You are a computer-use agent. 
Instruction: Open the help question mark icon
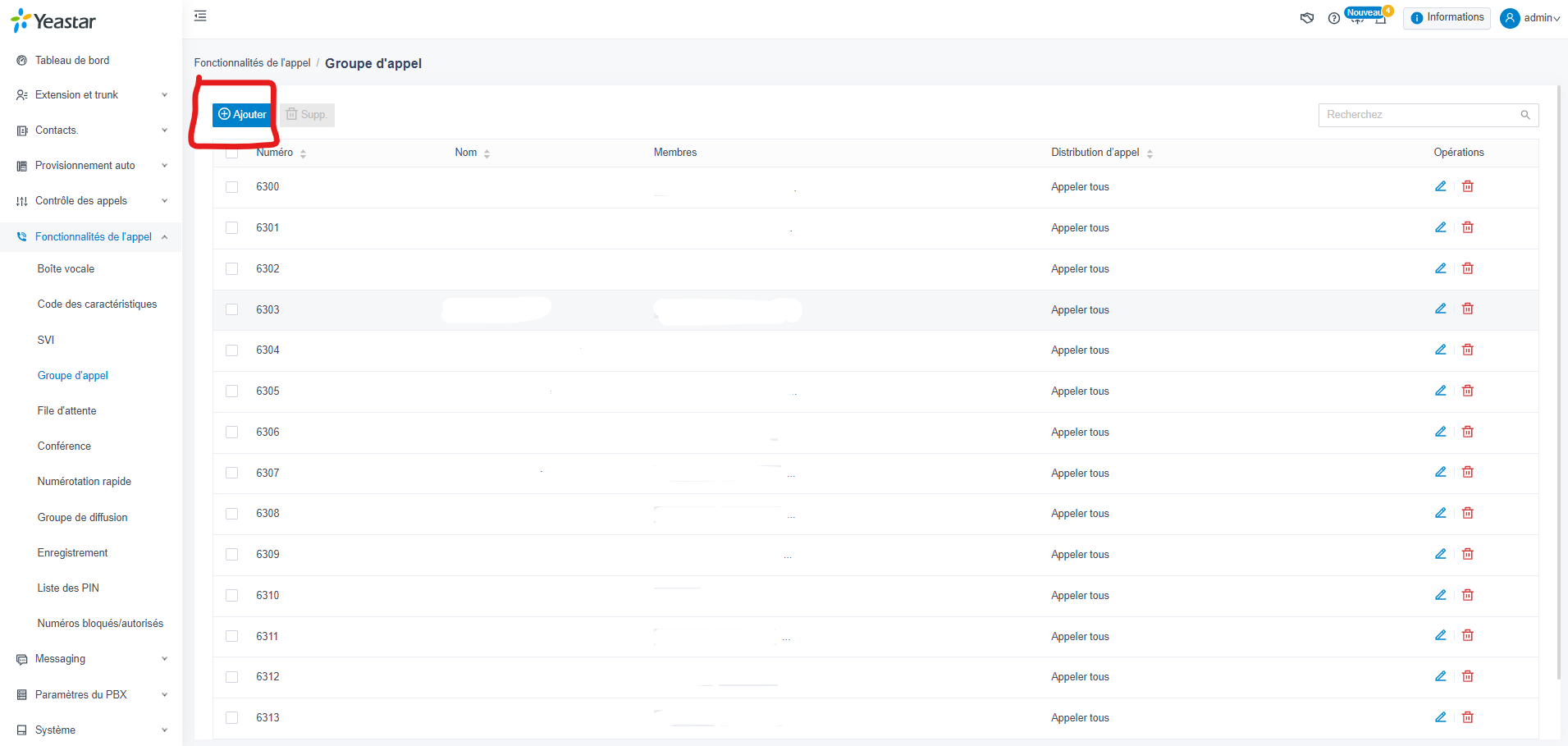point(1334,18)
